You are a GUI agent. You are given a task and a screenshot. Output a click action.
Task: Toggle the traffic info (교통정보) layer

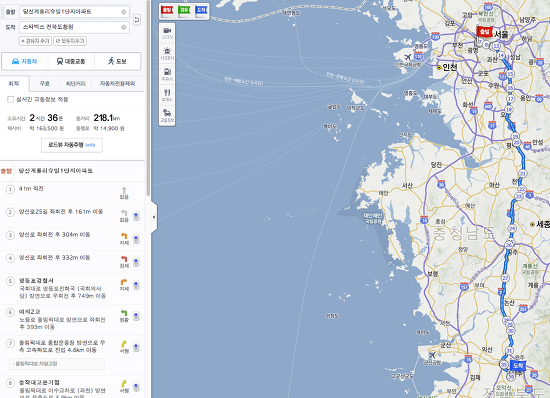[x=167, y=115]
